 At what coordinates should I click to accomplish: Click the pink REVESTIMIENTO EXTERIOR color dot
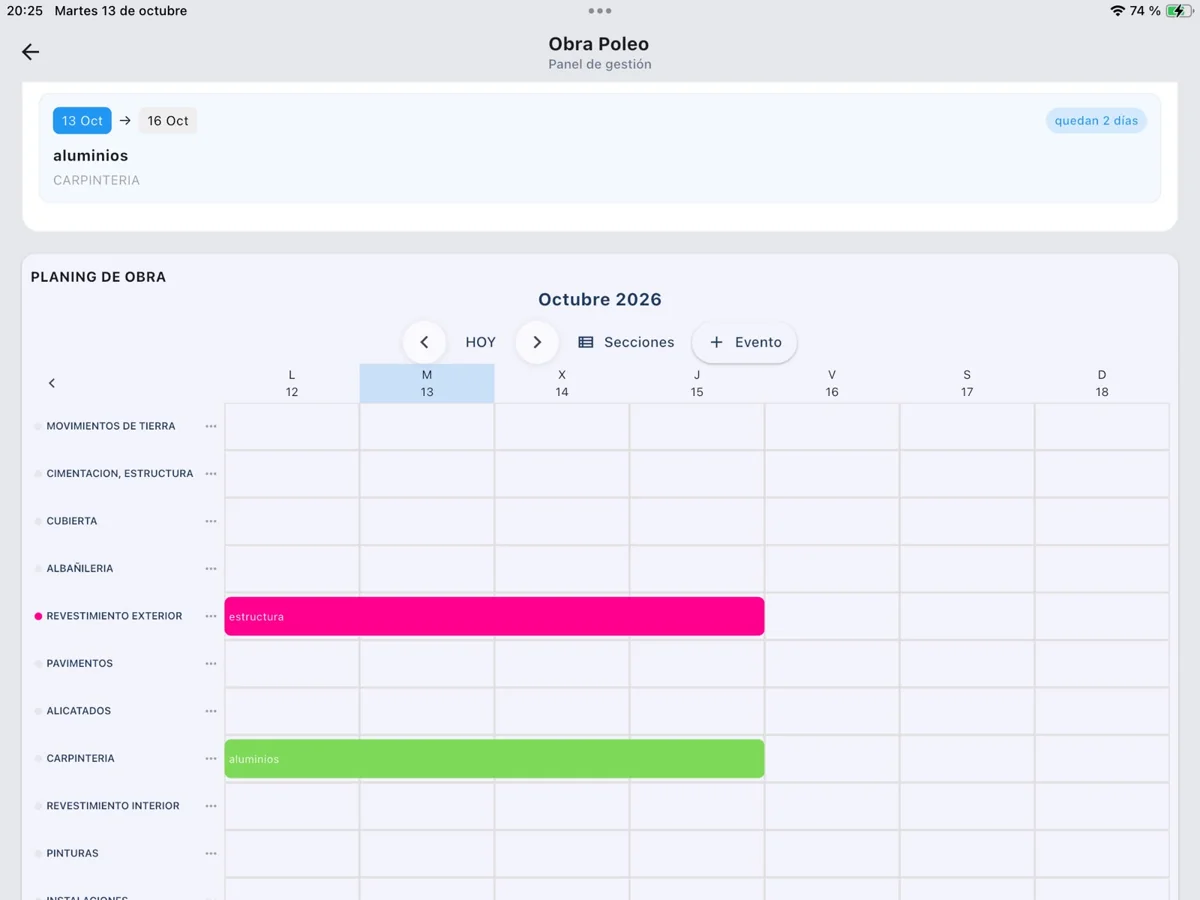[38, 616]
